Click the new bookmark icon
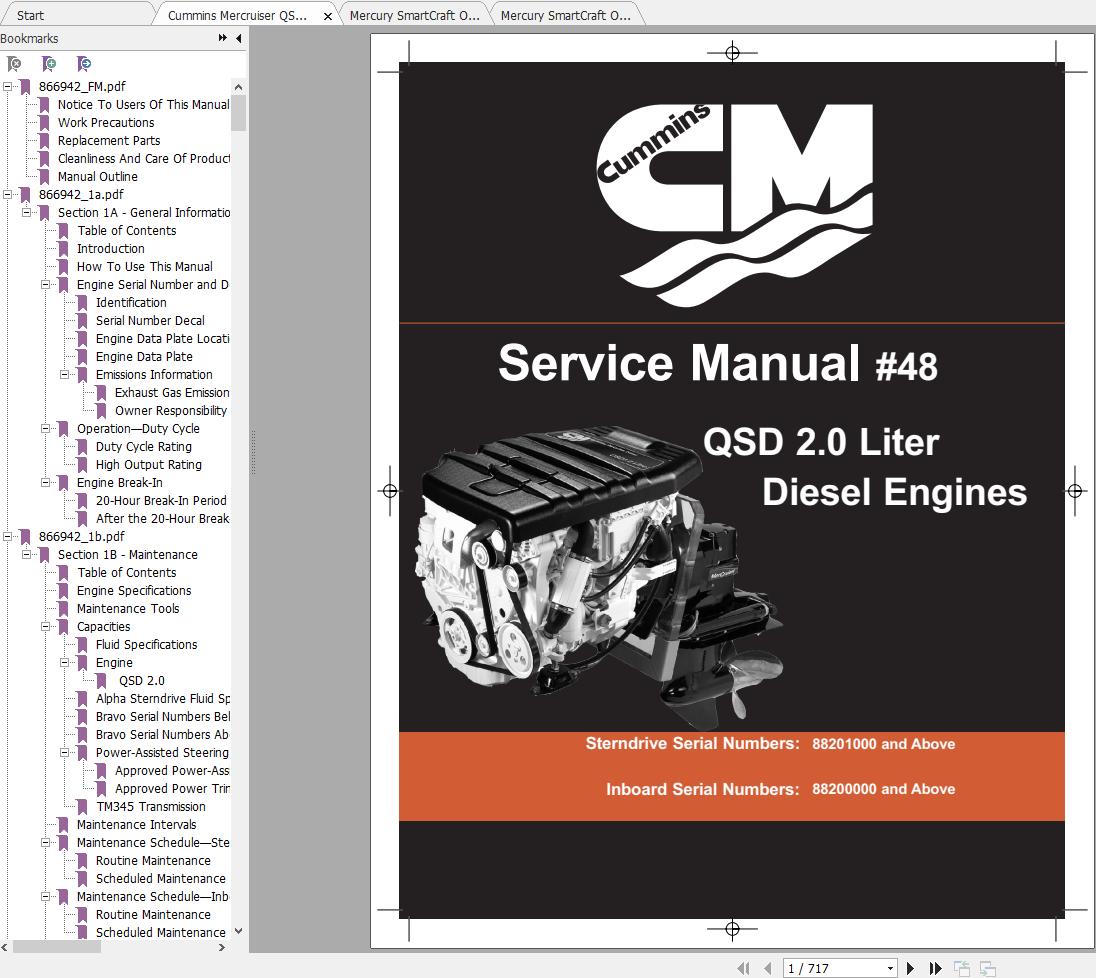The height and width of the screenshot is (978, 1096). pyautogui.click(x=50, y=64)
